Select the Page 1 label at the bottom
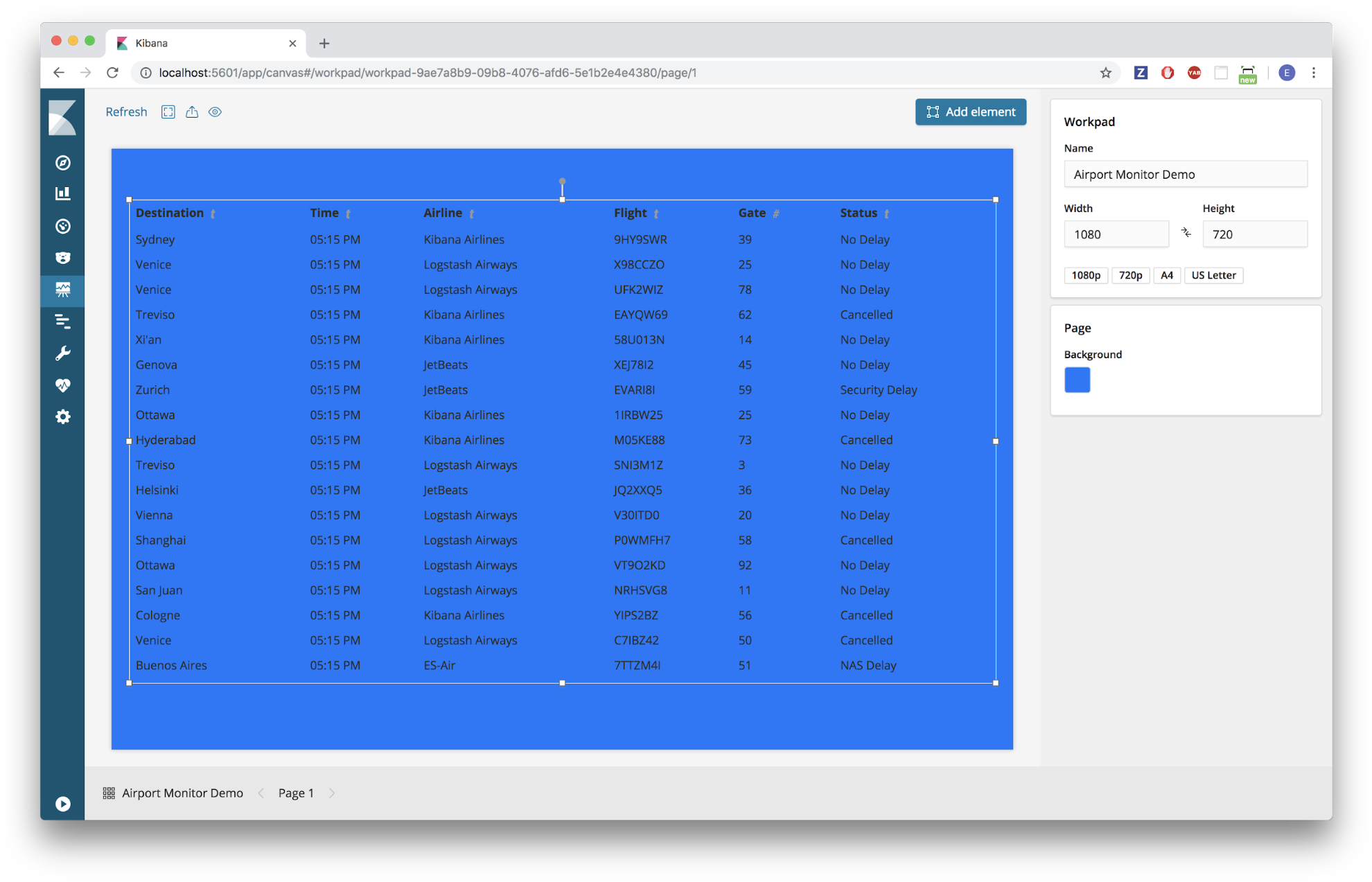Screen dimensions: 1372x882 [x=296, y=793]
